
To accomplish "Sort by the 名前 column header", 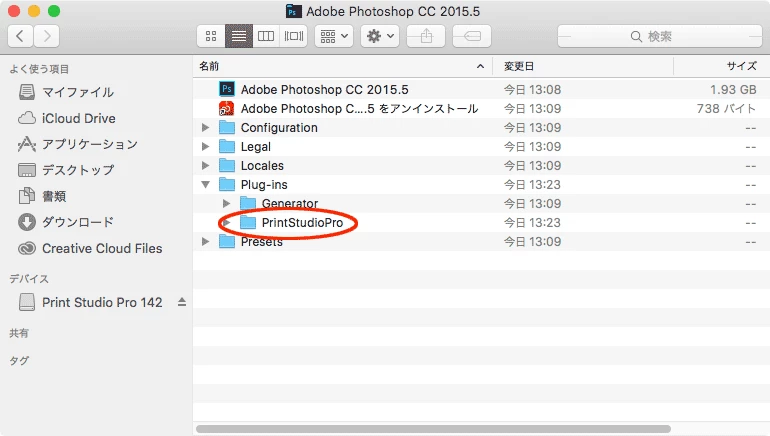I will click(209, 66).
